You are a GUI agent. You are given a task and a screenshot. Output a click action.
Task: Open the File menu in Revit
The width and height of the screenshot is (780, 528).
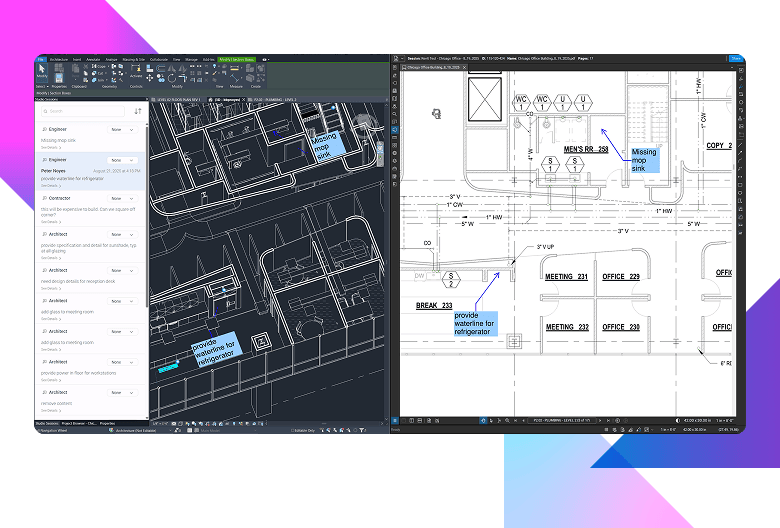click(x=41, y=59)
